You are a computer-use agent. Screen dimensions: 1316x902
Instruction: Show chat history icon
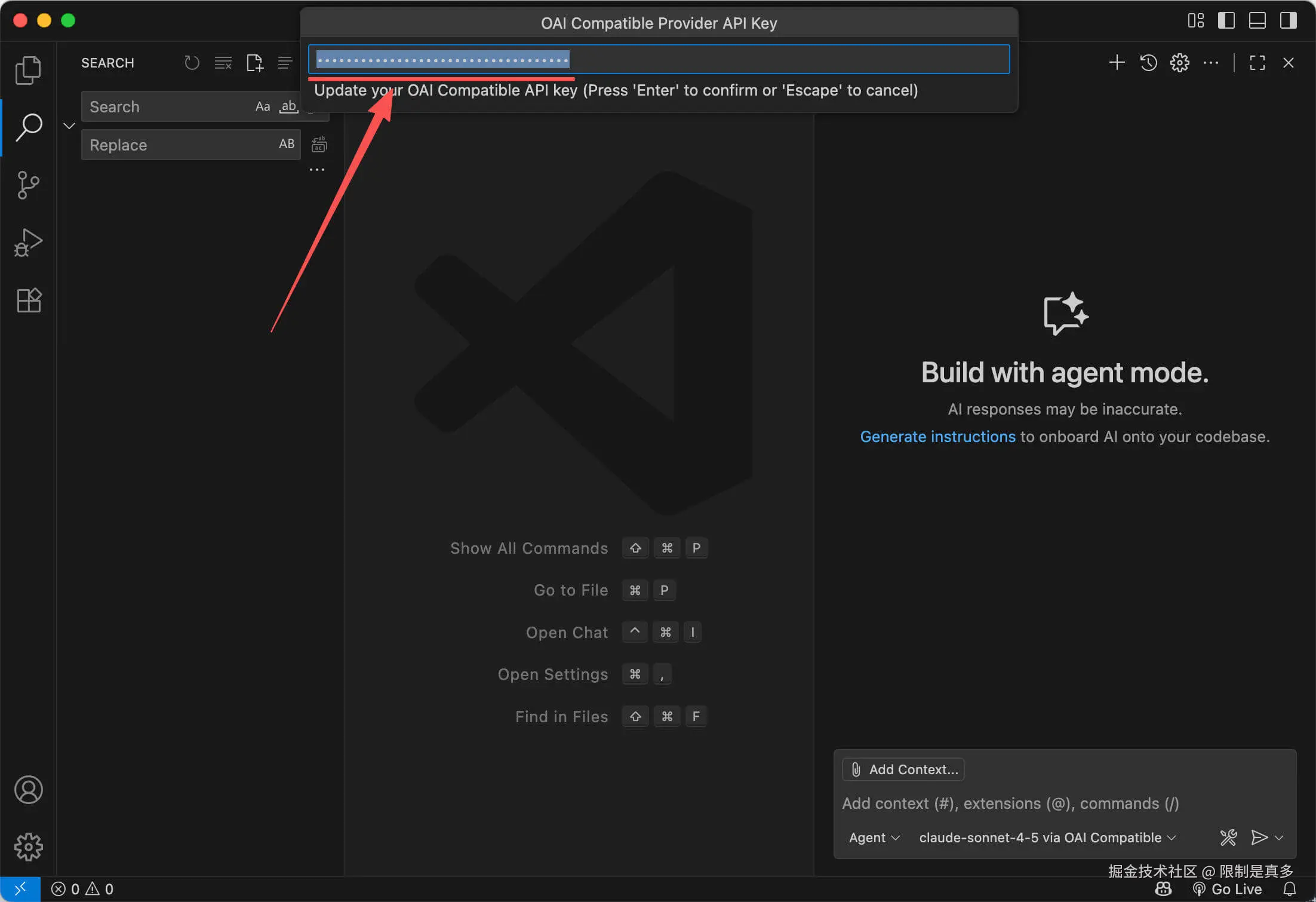pyautogui.click(x=1148, y=63)
